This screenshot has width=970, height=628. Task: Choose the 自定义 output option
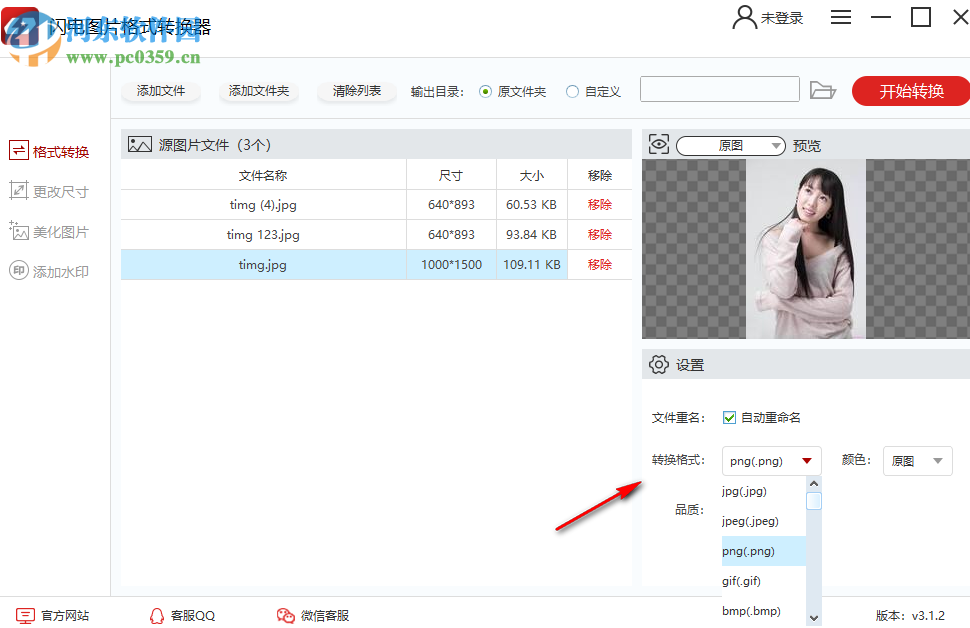[574, 90]
